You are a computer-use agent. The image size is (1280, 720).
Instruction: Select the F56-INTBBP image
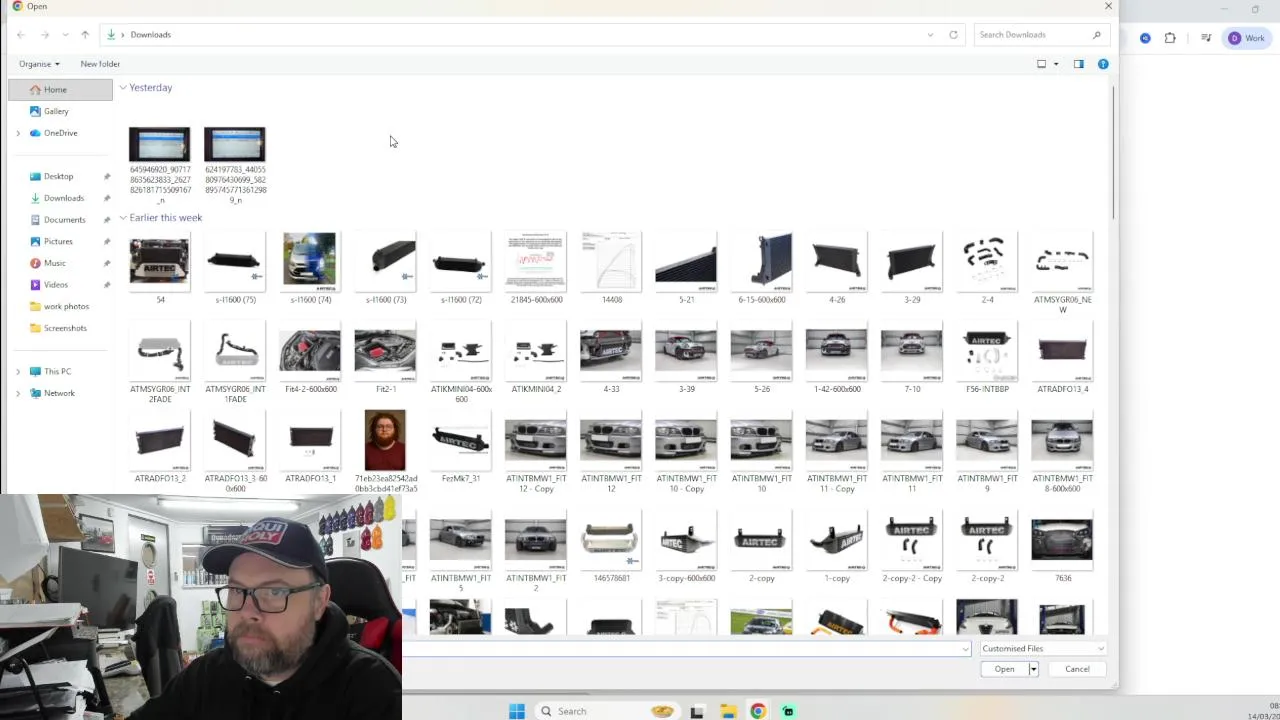987,358
